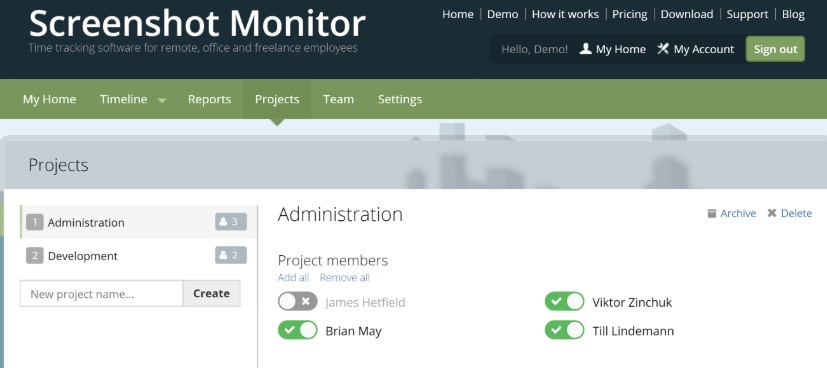Click the tools icon beside My Account
The width and height of the screenshot is (827, 368).
(x=663, y=49)
